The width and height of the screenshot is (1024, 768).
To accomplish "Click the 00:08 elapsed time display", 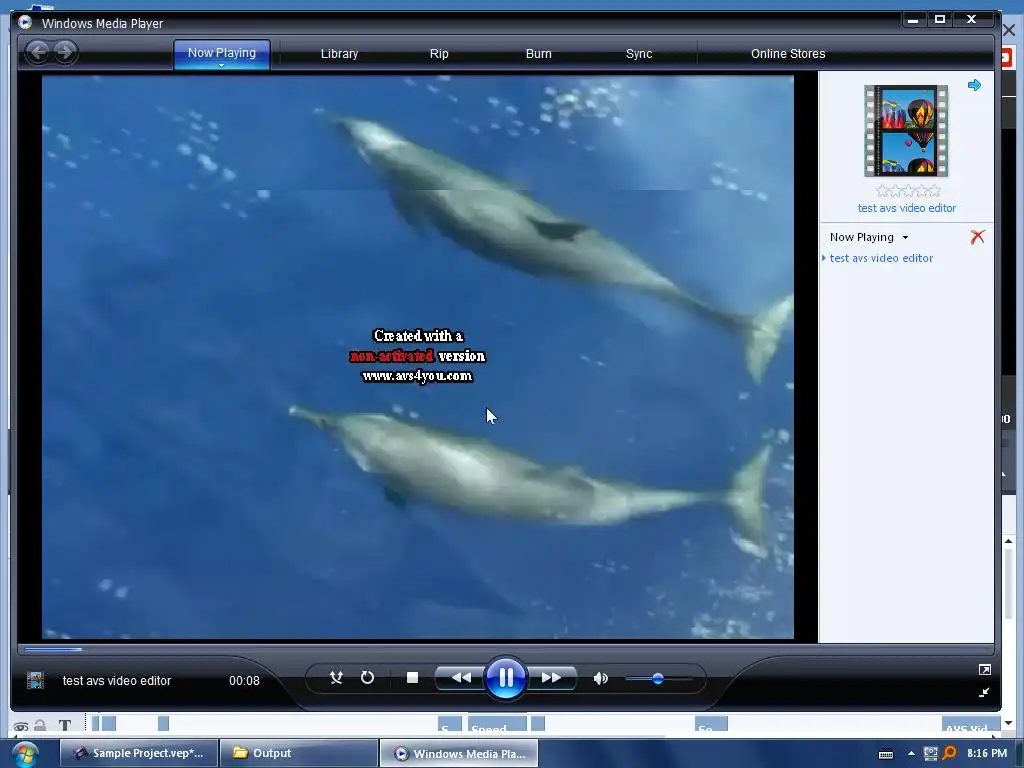I will click(x=244, y=680).
